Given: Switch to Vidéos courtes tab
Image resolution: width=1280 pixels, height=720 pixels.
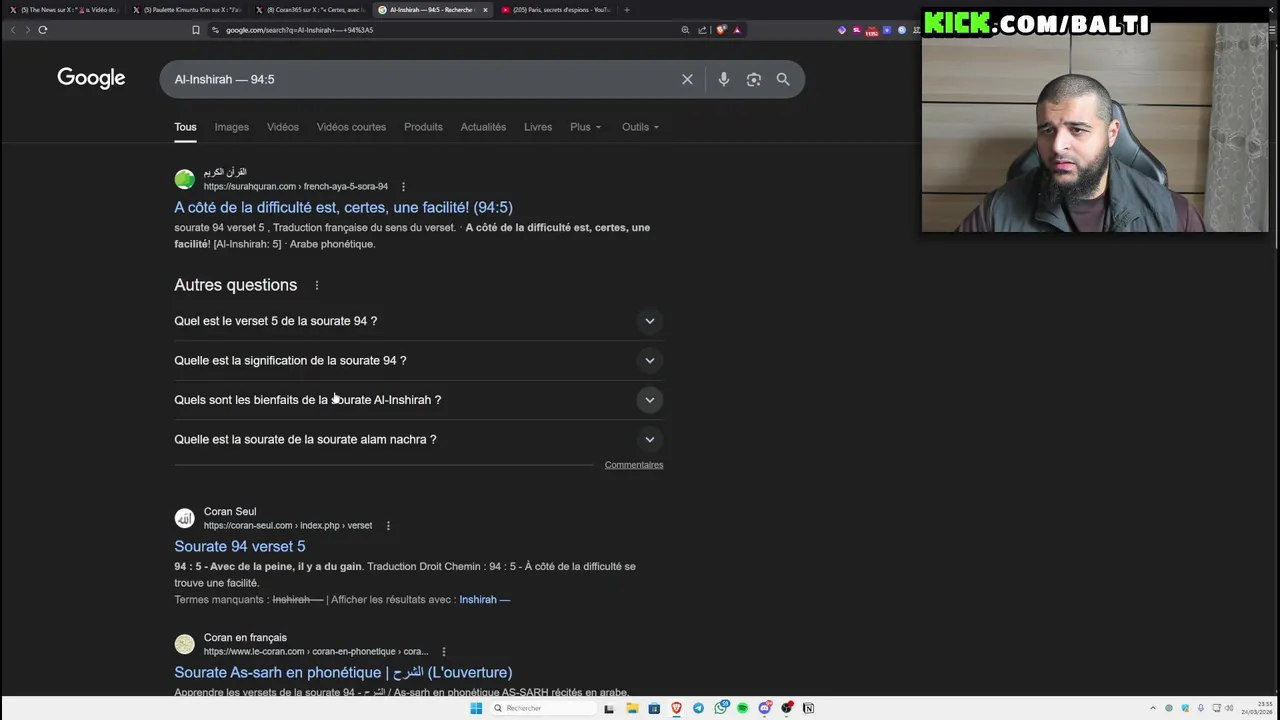Looking at the screenshot, I should [351, 127].
